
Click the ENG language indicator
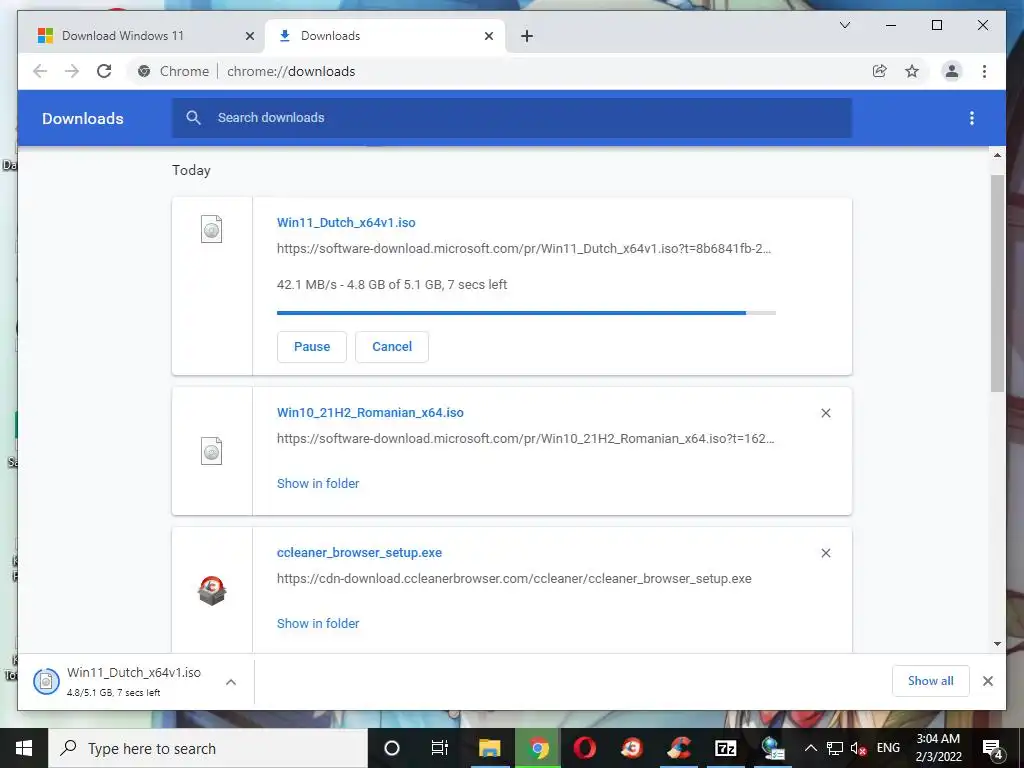(x=888, y=748)
